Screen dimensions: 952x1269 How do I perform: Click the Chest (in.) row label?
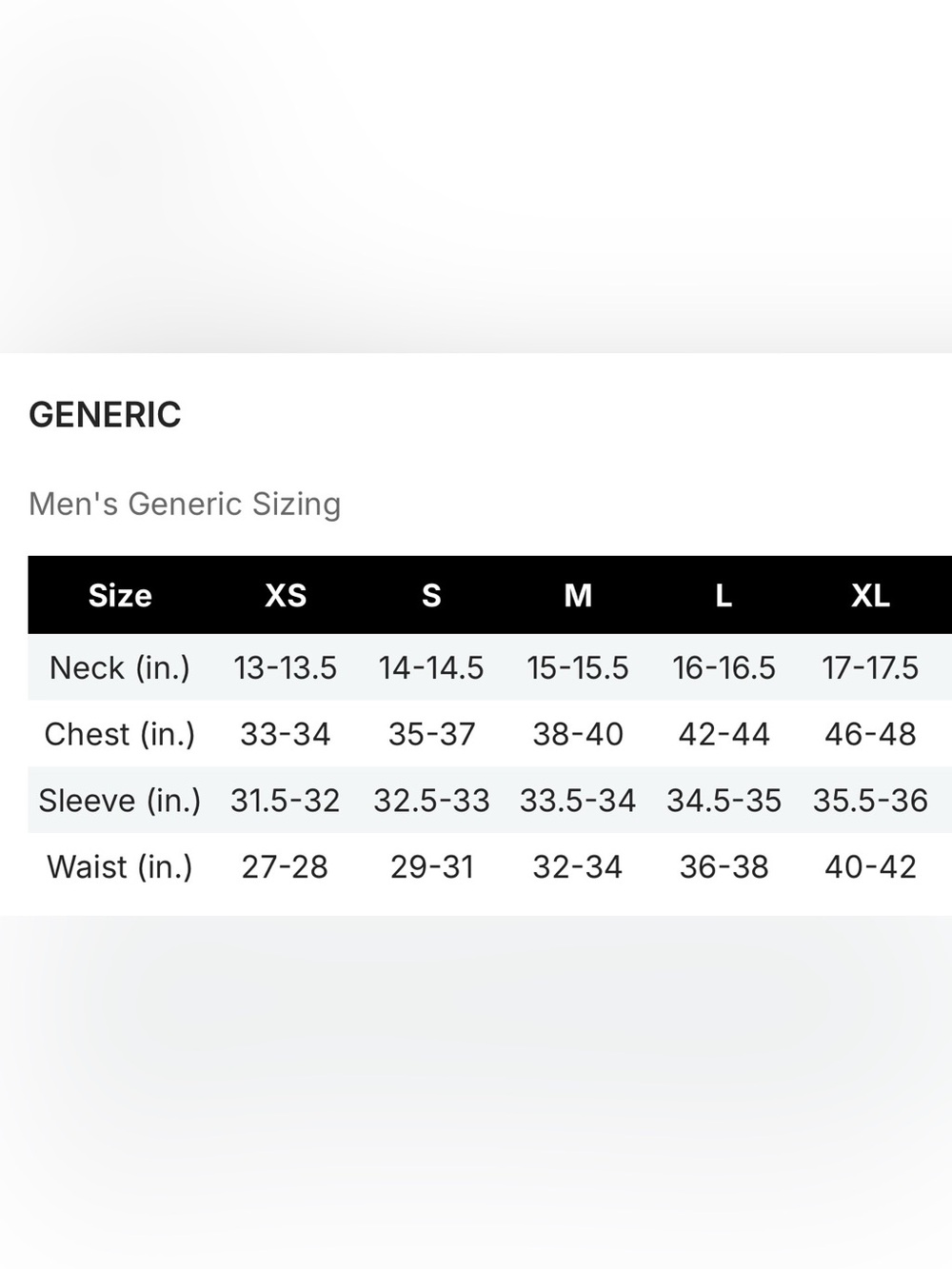[120, 734]
